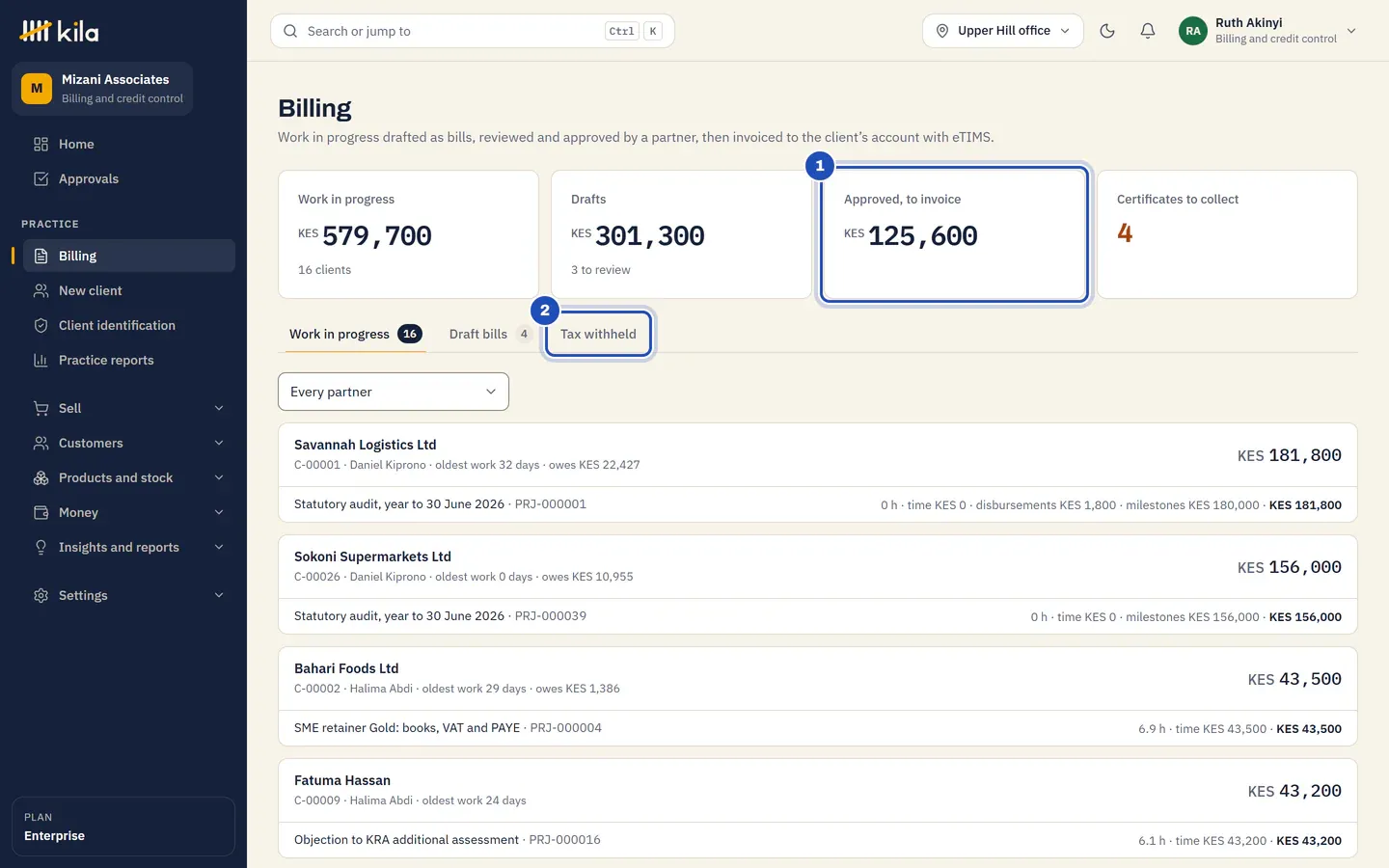The height and width of the screenshot is (868, 1389).
Task: Expand the Customers menu chevron
Action: (219, 443)
